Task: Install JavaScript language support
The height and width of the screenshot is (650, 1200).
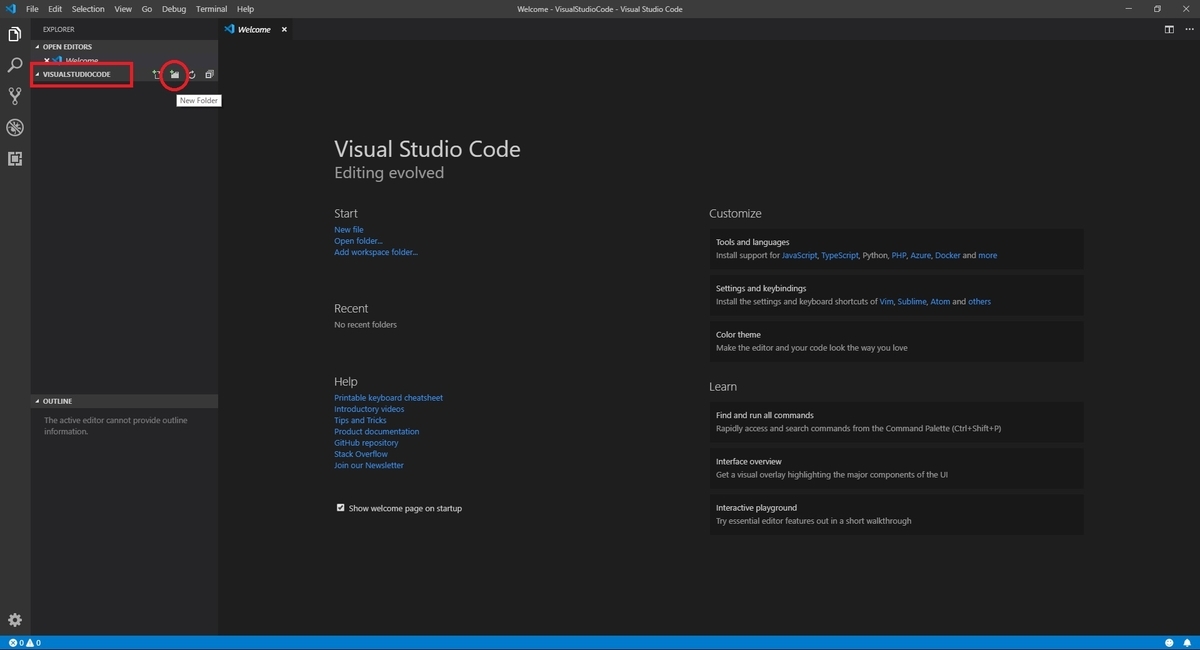Action: click(799, 256)
